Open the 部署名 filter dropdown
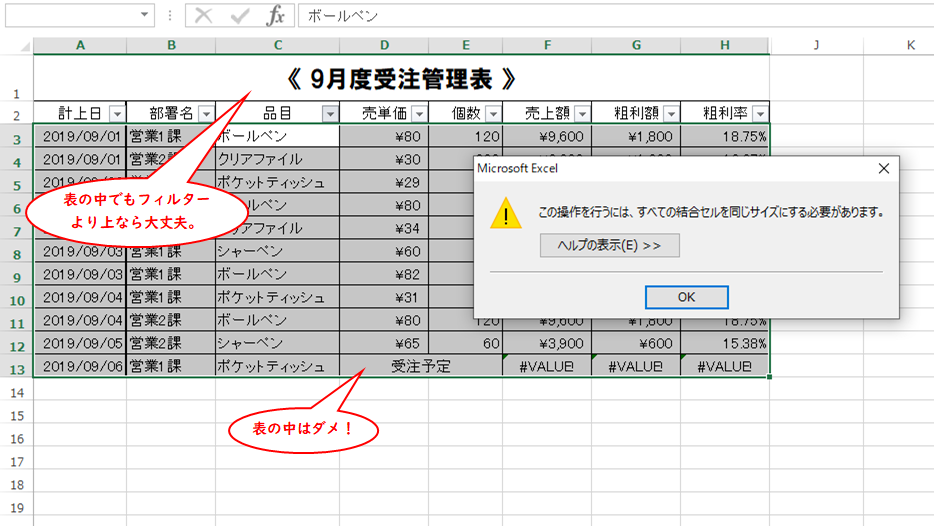This screenshot has width=934, height=526. [206, 114]
